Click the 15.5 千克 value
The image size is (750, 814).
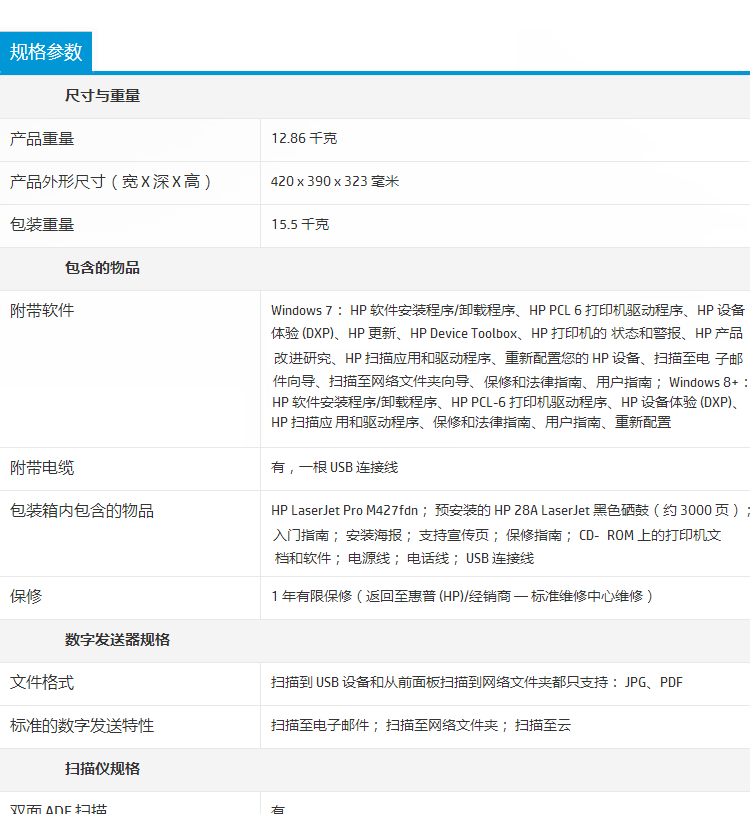(300, 225)
